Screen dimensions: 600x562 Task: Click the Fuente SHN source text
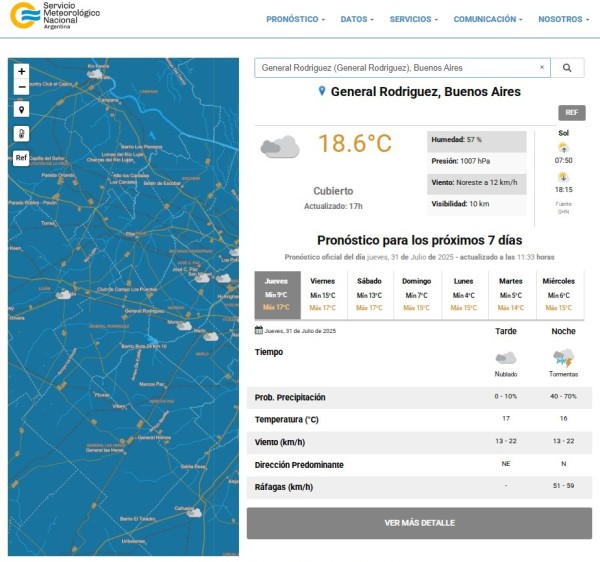tap(563, 208)
